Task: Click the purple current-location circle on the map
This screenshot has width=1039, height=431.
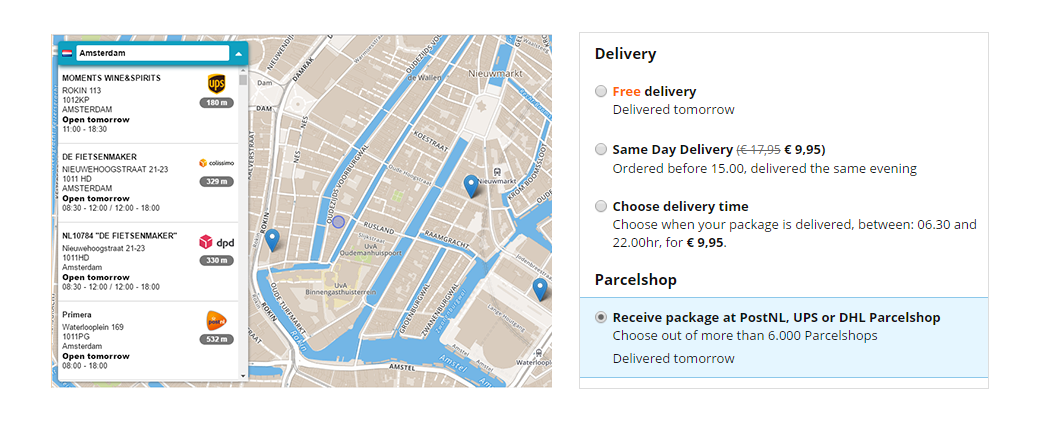Action: 339,222
